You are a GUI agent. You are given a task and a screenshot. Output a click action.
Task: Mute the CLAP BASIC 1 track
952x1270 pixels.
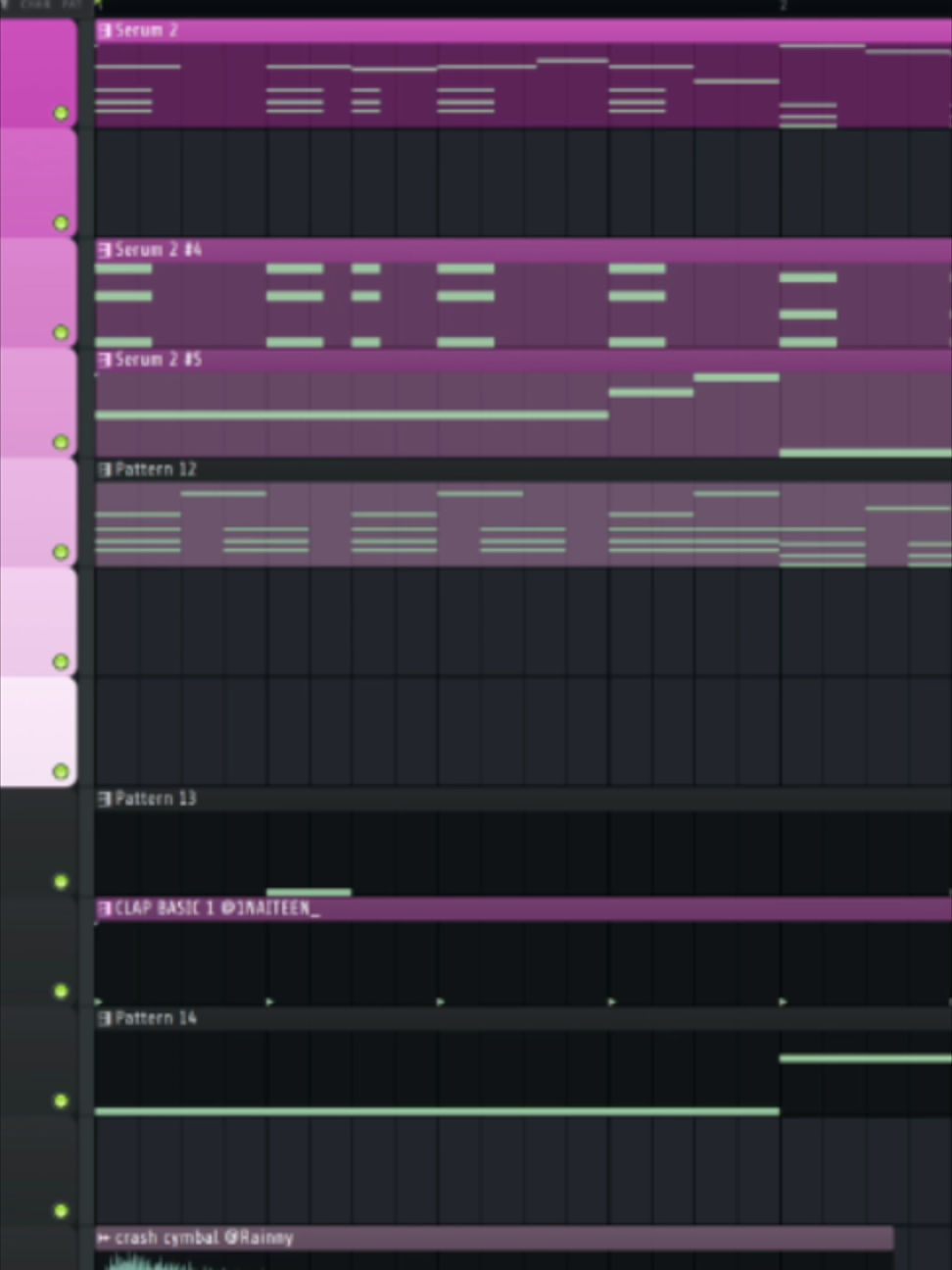61,992
